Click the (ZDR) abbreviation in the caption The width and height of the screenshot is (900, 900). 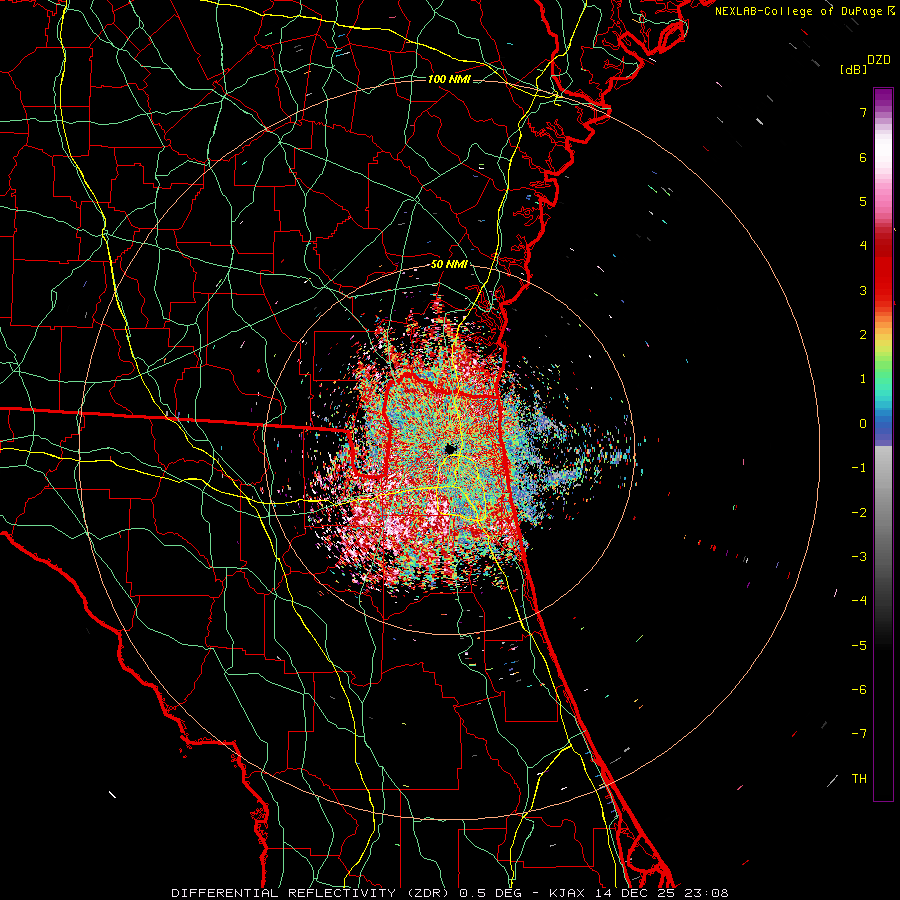tap(428, 893)
